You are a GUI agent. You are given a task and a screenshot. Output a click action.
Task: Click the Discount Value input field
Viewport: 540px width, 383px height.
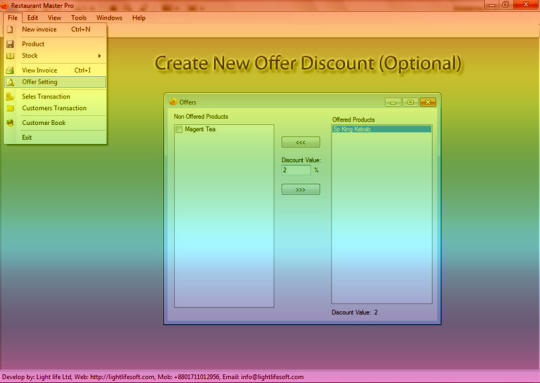(x=296, y=170)
